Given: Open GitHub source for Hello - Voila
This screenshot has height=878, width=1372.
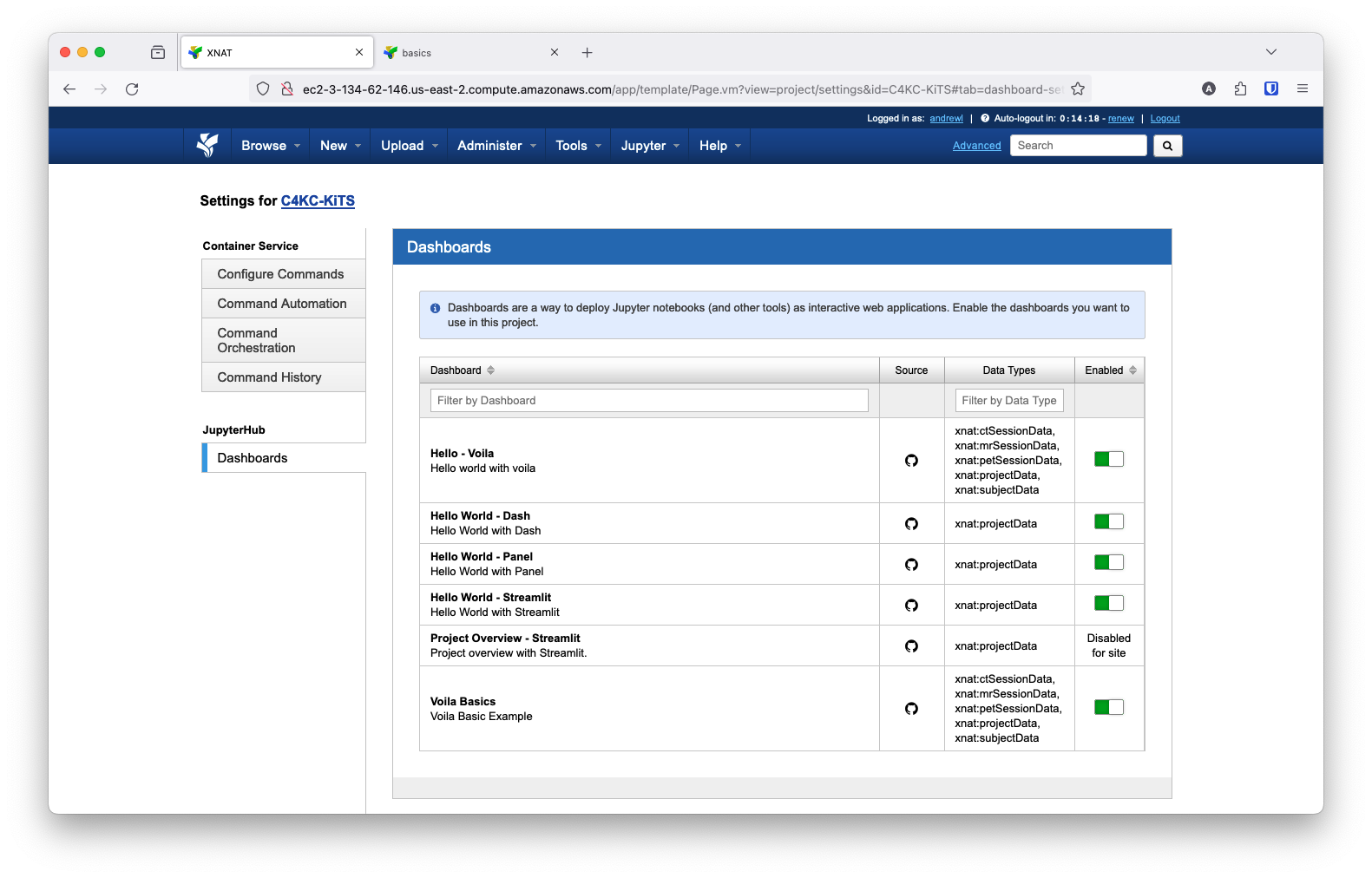Looking at the screenshot, I should point(911,461).
